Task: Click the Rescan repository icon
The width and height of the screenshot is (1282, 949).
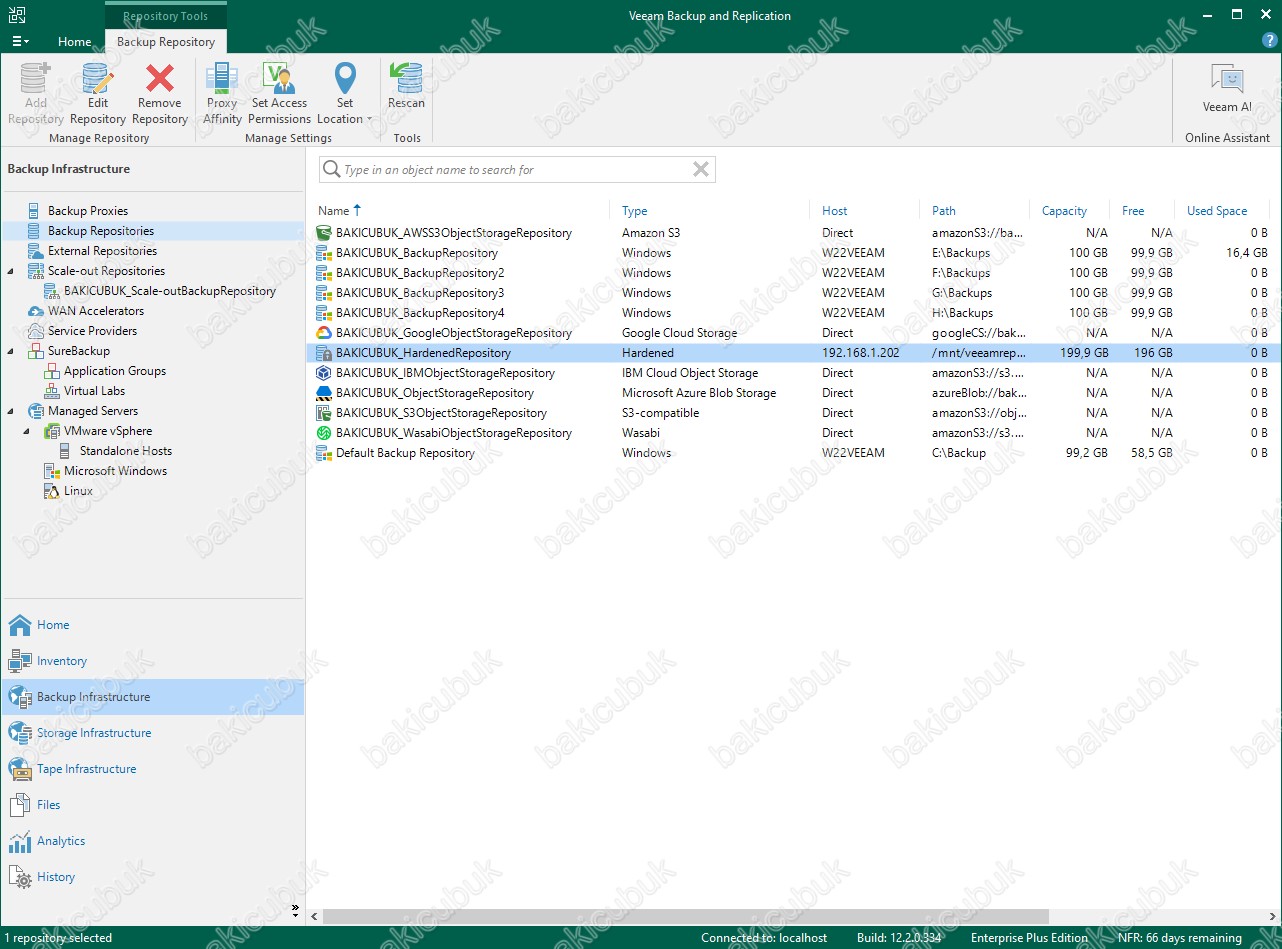Action: pos(406,78)
